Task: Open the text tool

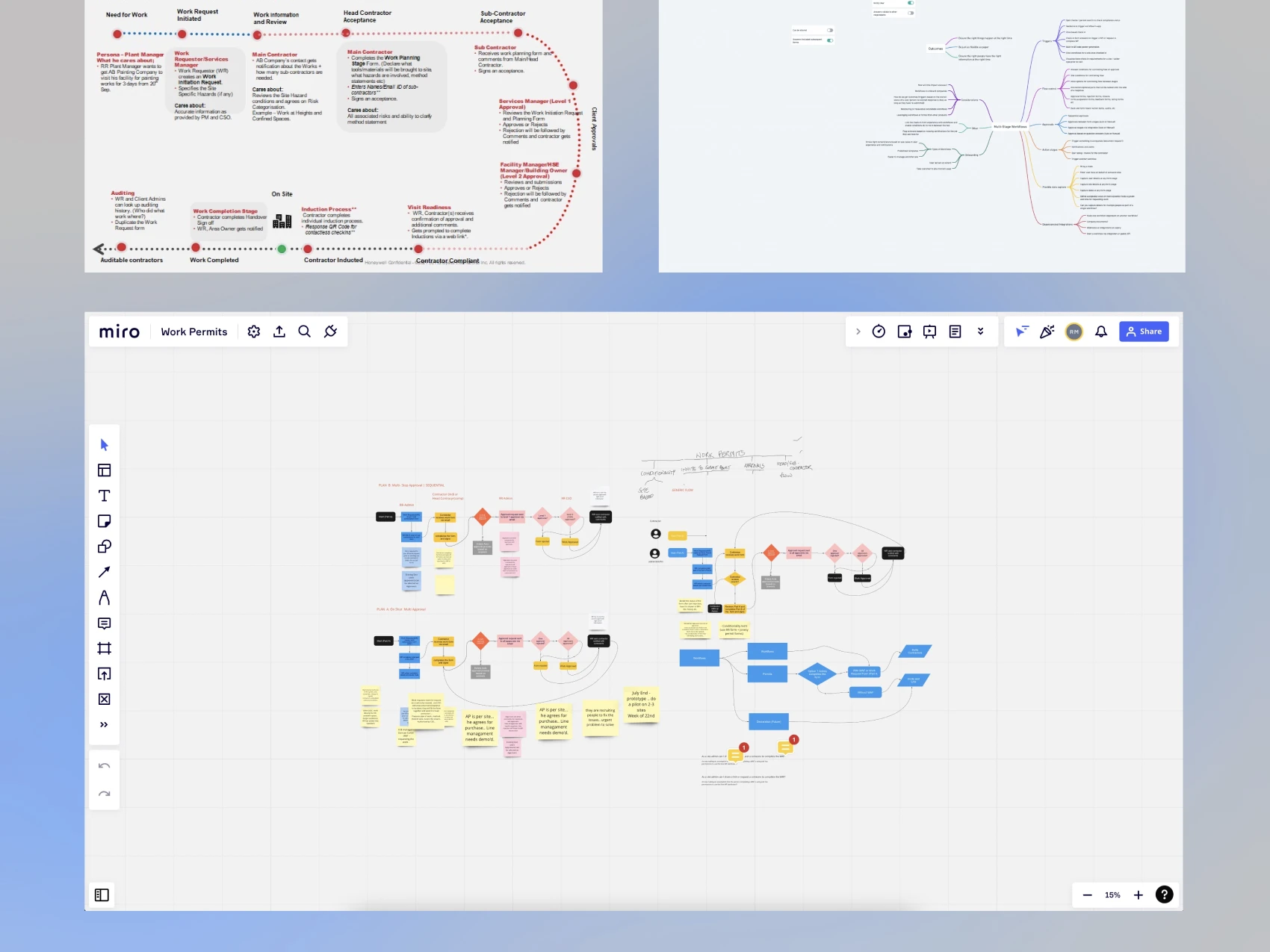Action: [x=104, y=495]
